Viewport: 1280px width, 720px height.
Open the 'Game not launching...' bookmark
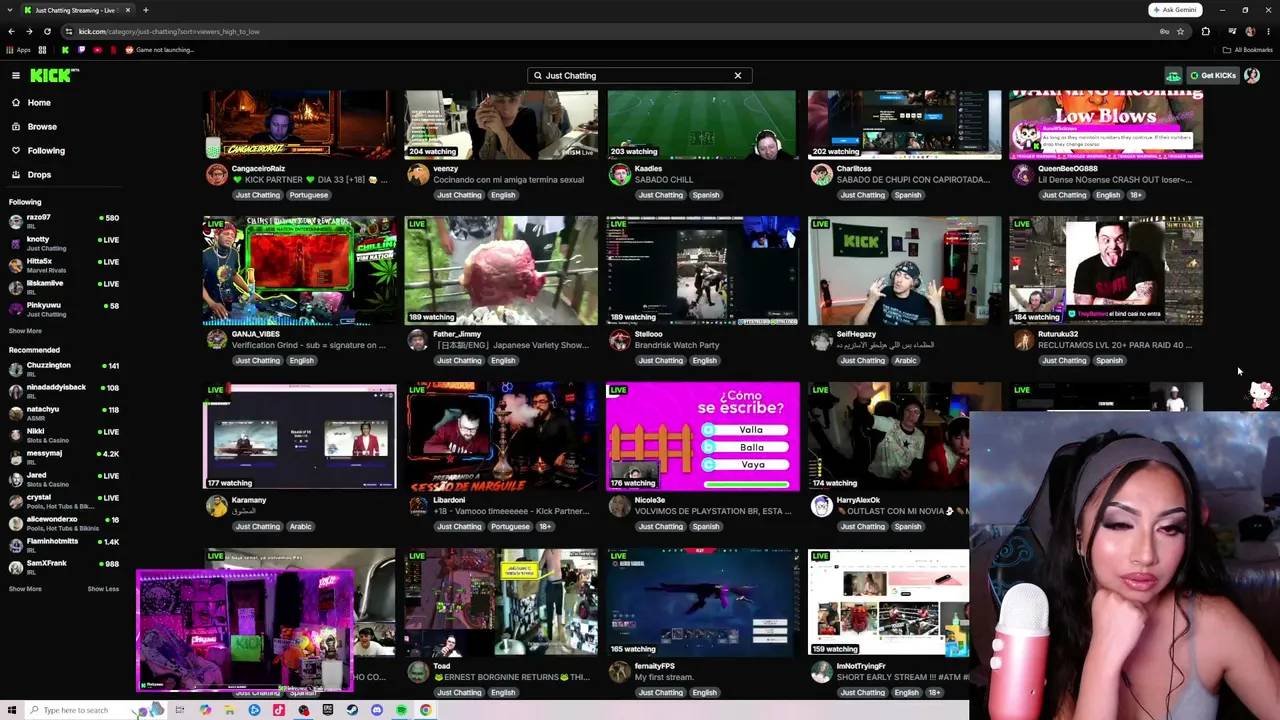pos(160,50)
